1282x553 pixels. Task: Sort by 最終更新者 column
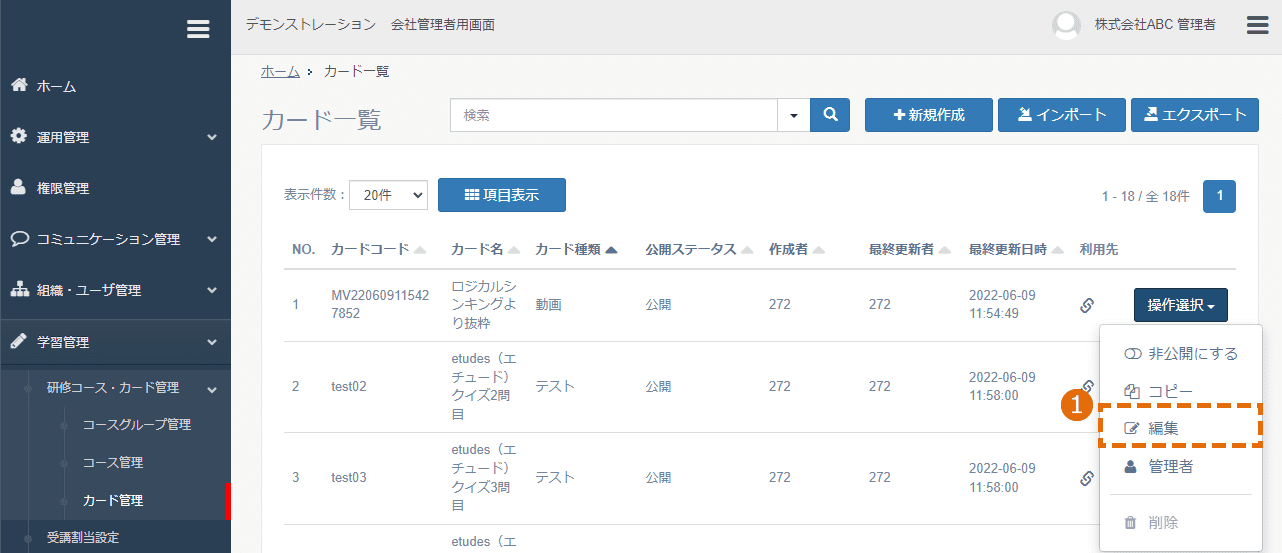[x=909, y=249]
